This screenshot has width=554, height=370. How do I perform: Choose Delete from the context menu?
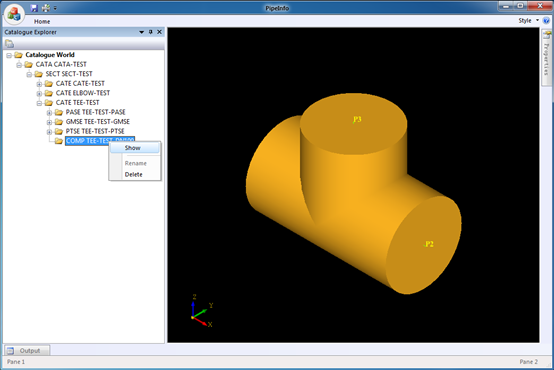pyautogui.click(x=134, y=175)
